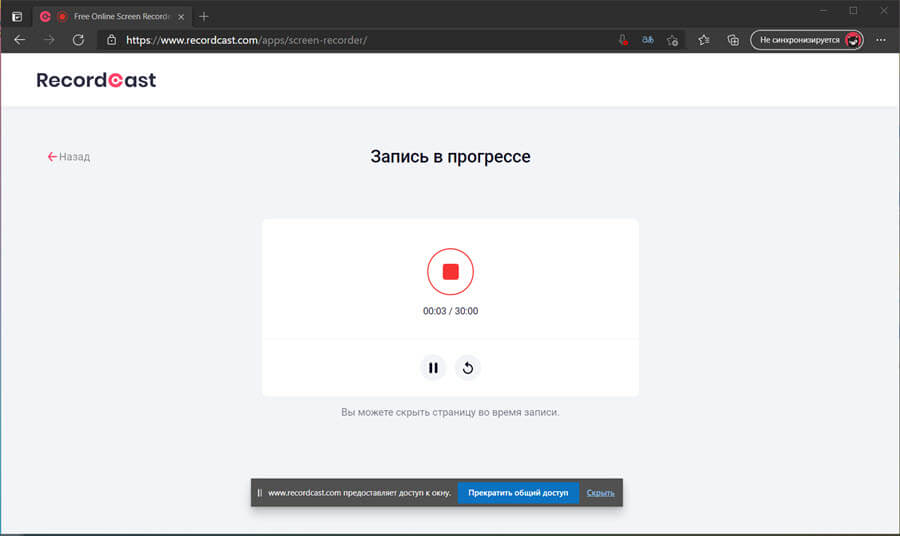Pause the screen recording
Screen dimensions: 900x536
[x=433, y=368]
